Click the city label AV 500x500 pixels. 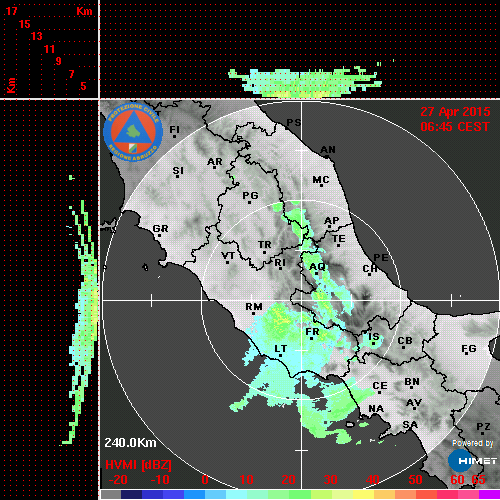[x=414, y=403]
